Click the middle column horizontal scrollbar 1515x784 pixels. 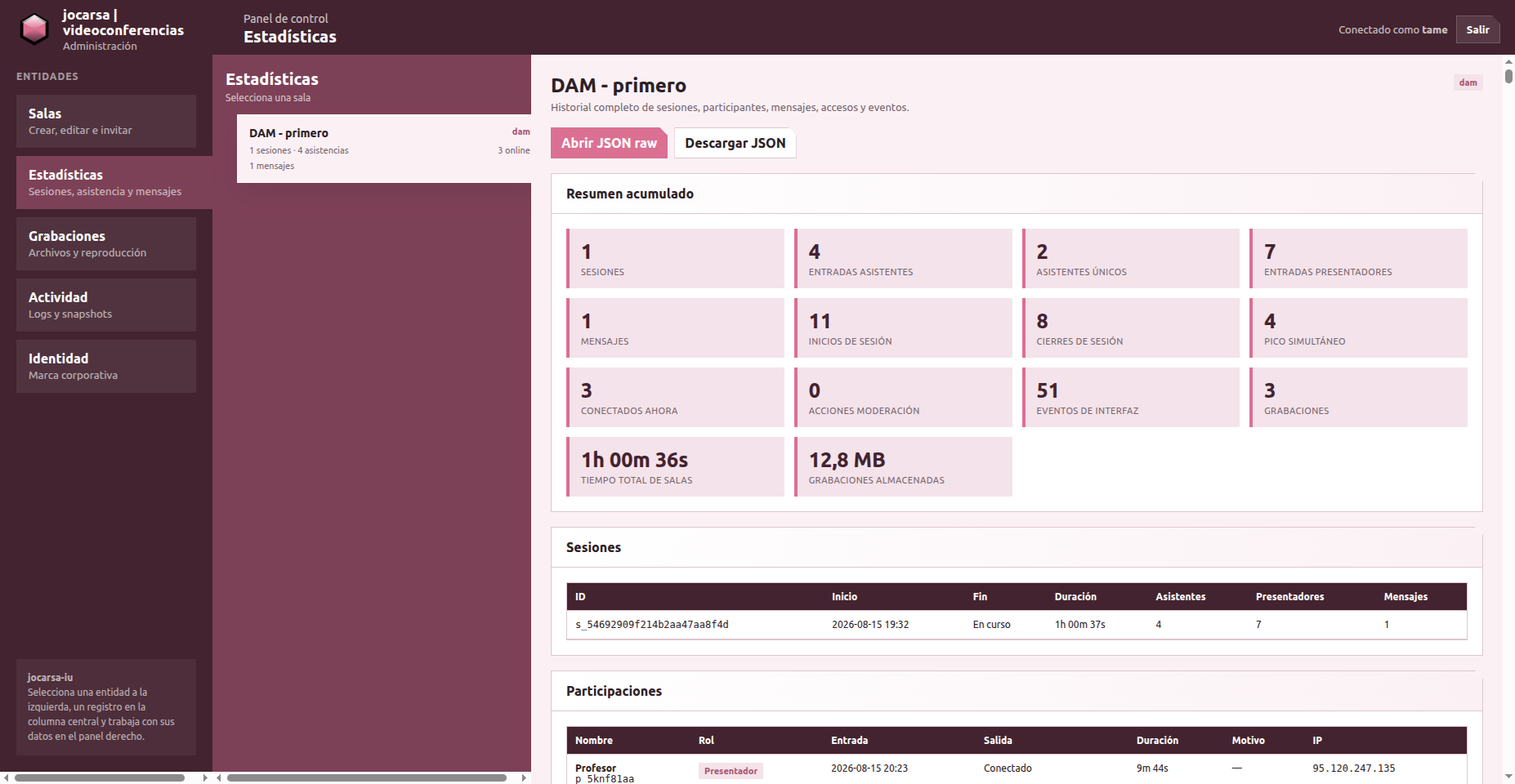point(367,777)
